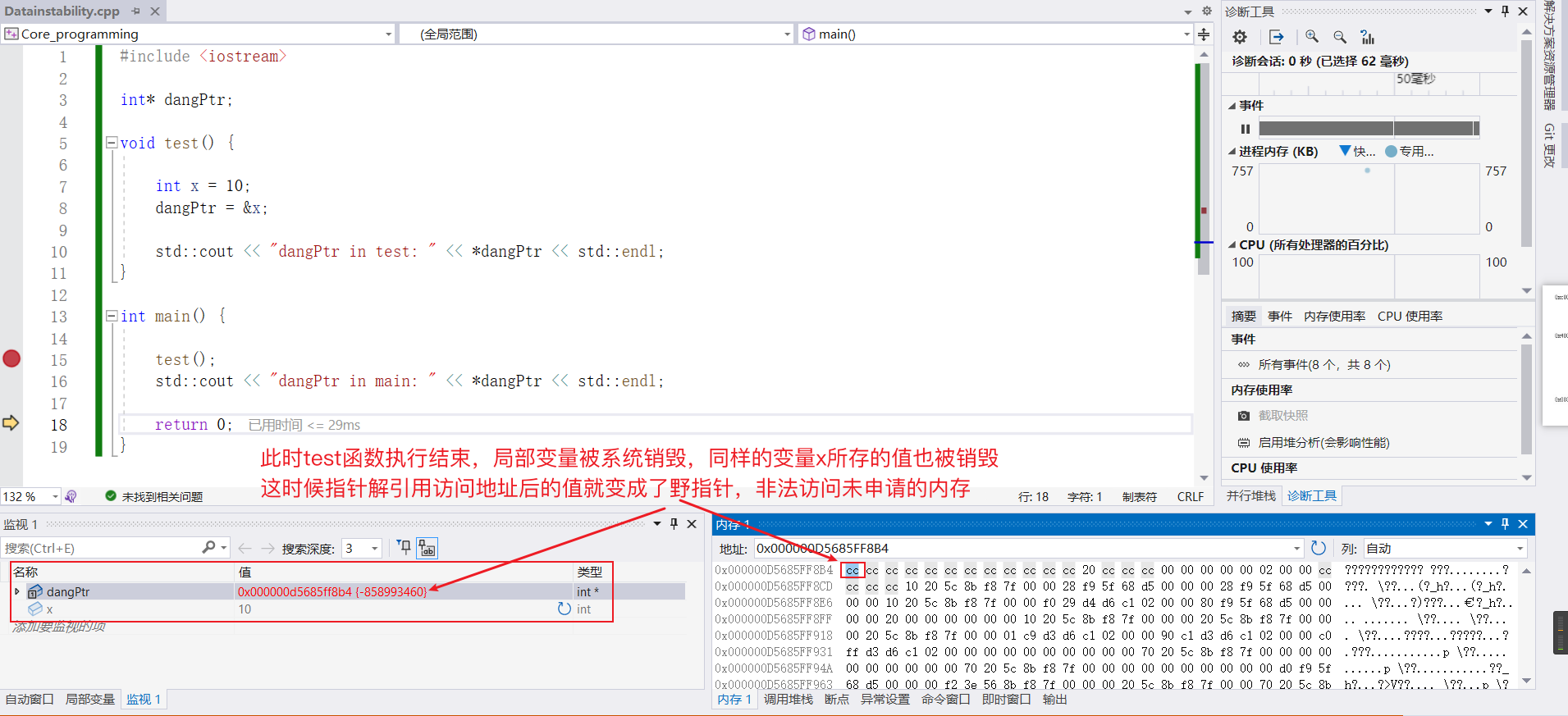The height and width of the screenshot is (716, 1568).
Task: Collapse the void test() function block
Action: (x=112, y=142)
